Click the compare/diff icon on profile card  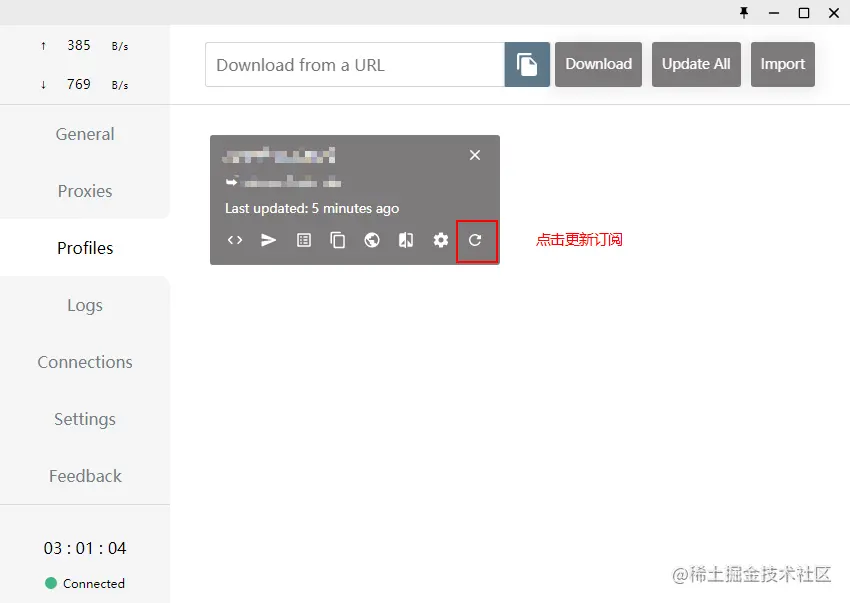pyautogui.click(x=406, y=240)
